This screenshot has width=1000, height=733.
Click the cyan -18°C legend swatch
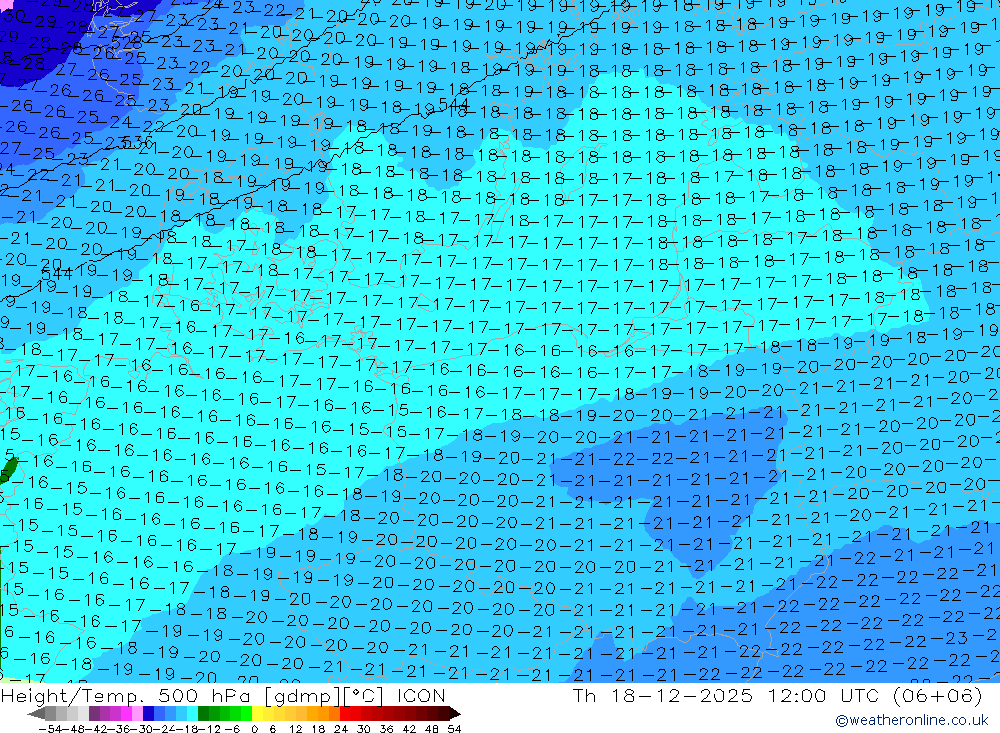click(x=193, y=713)
